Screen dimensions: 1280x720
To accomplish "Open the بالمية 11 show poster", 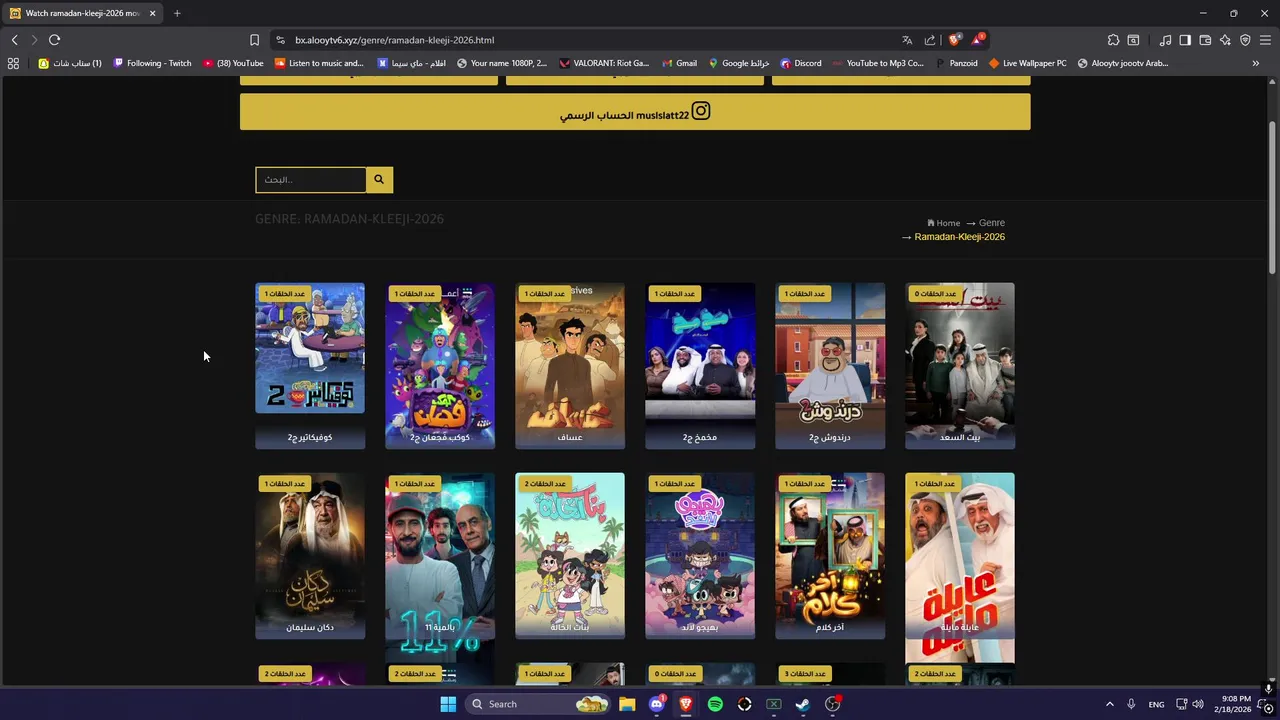I will click(x=440, y=556).
